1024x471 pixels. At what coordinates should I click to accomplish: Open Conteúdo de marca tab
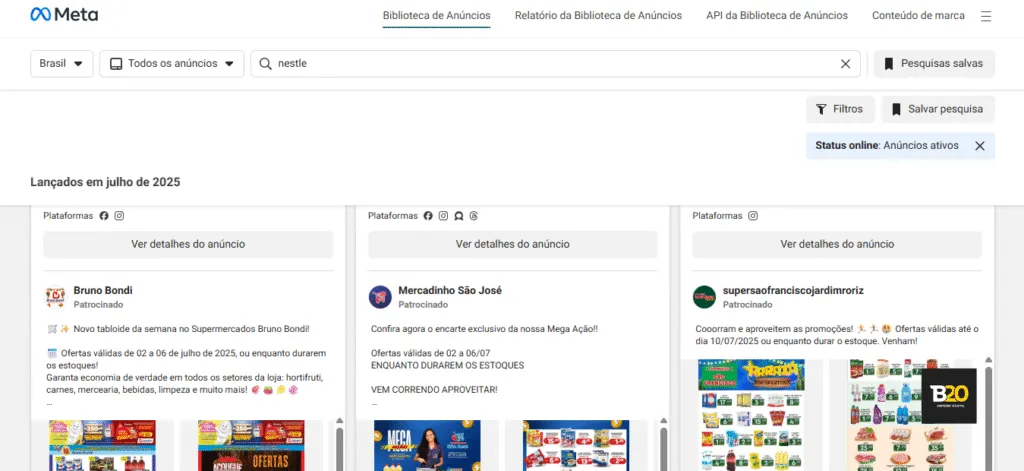[918, 16]
